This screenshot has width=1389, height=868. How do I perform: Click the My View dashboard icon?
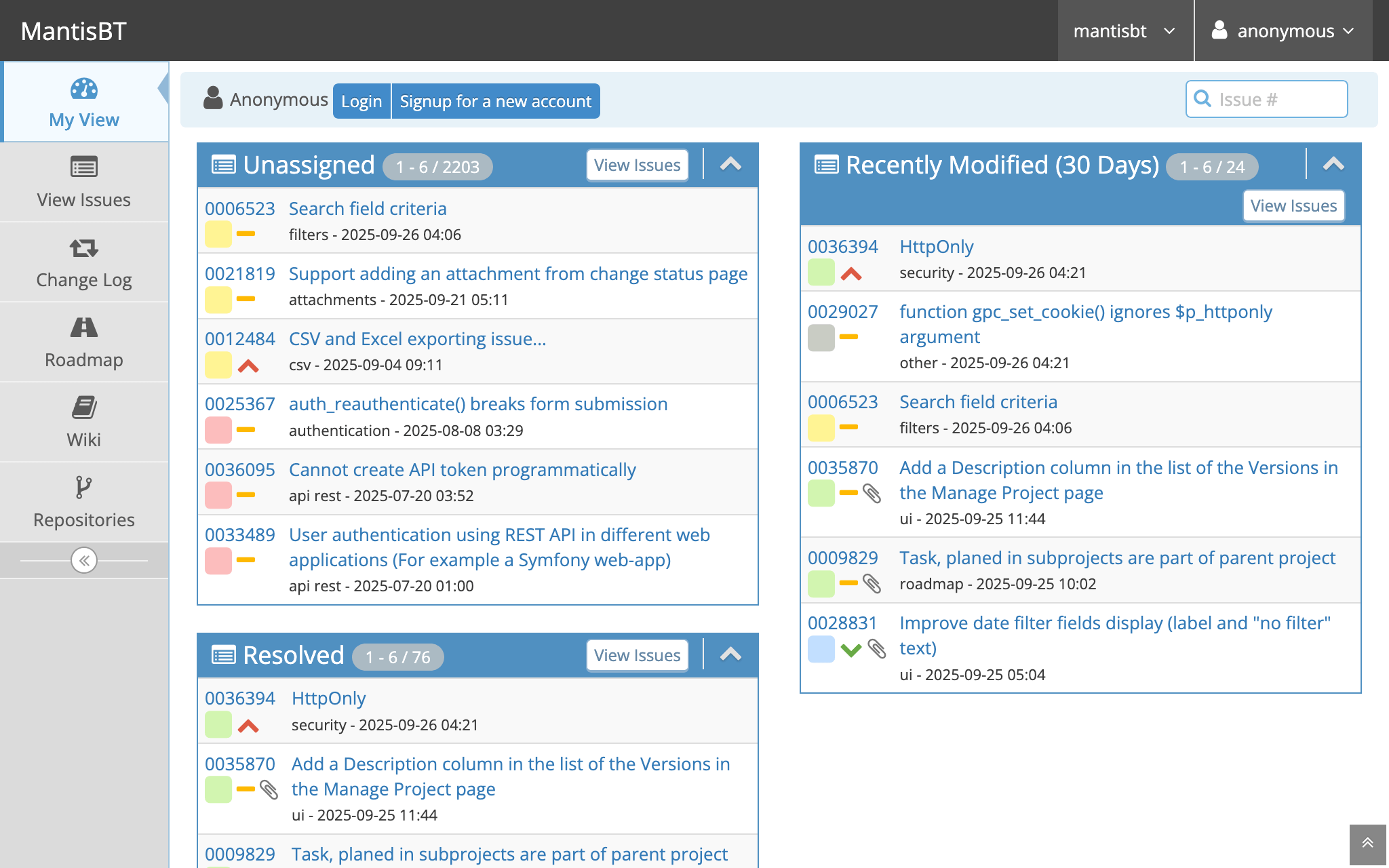(x=84, y=89)
